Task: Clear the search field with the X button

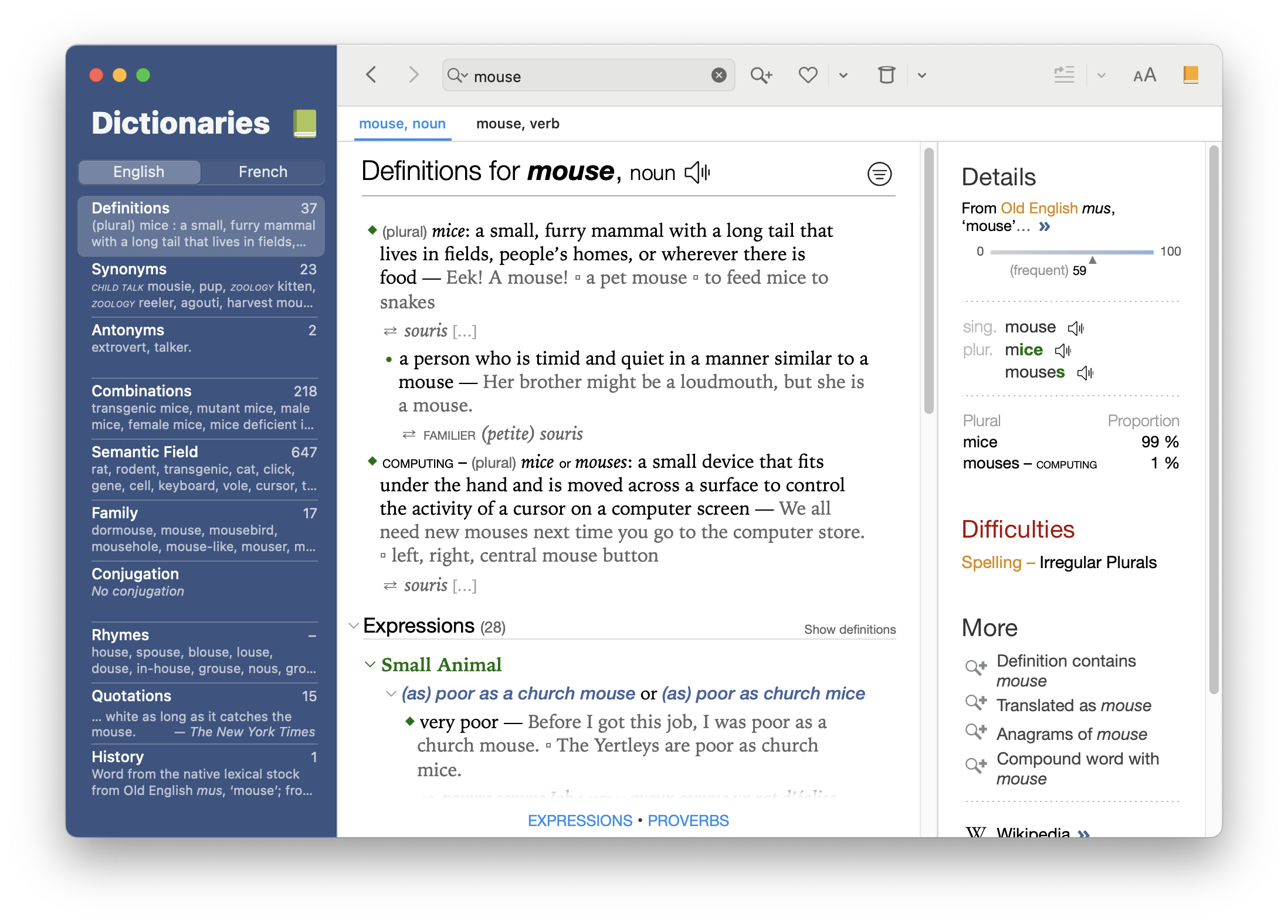Action: click(x=718, y=75)
